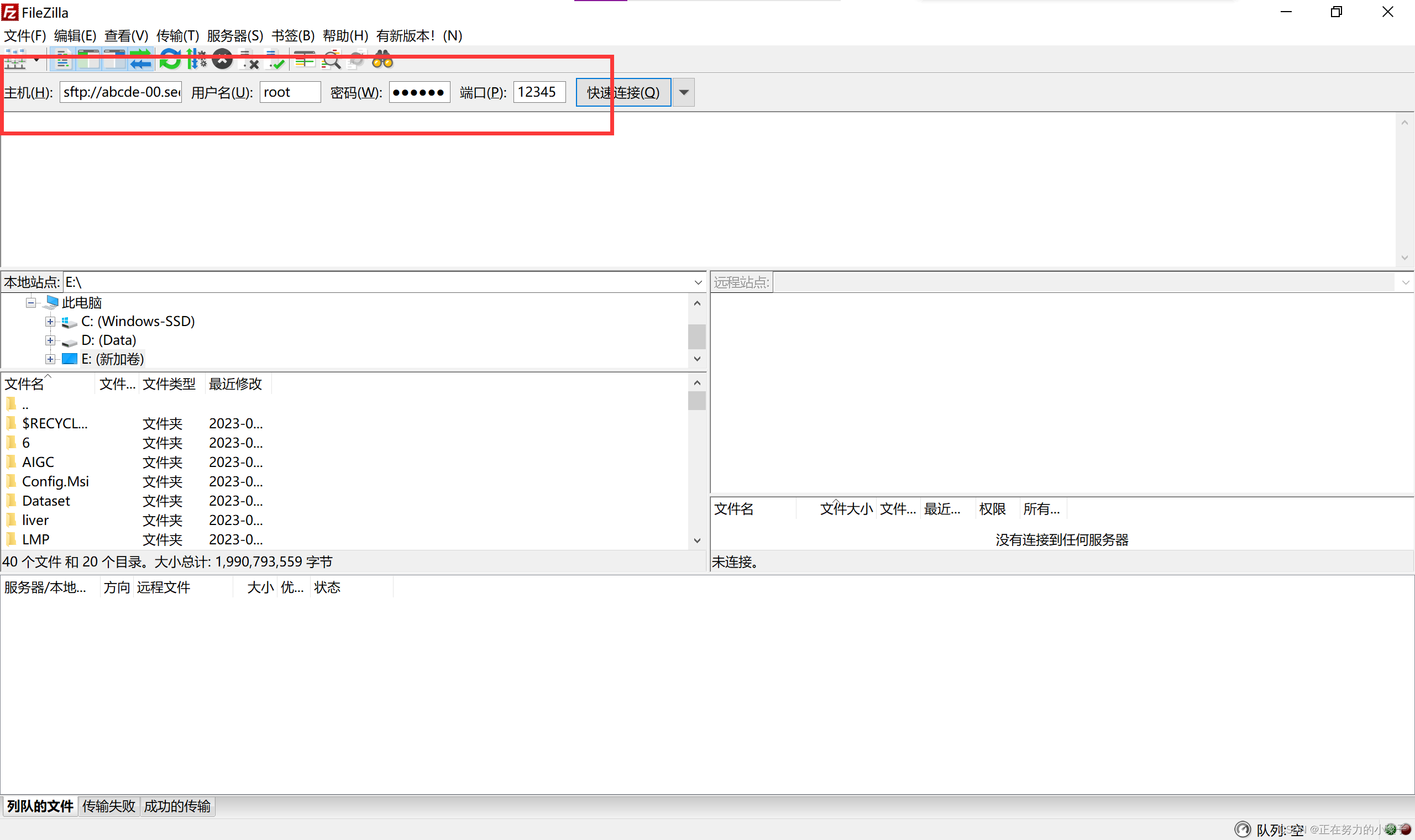Click the 主机(H) host input field

[120, 92]
